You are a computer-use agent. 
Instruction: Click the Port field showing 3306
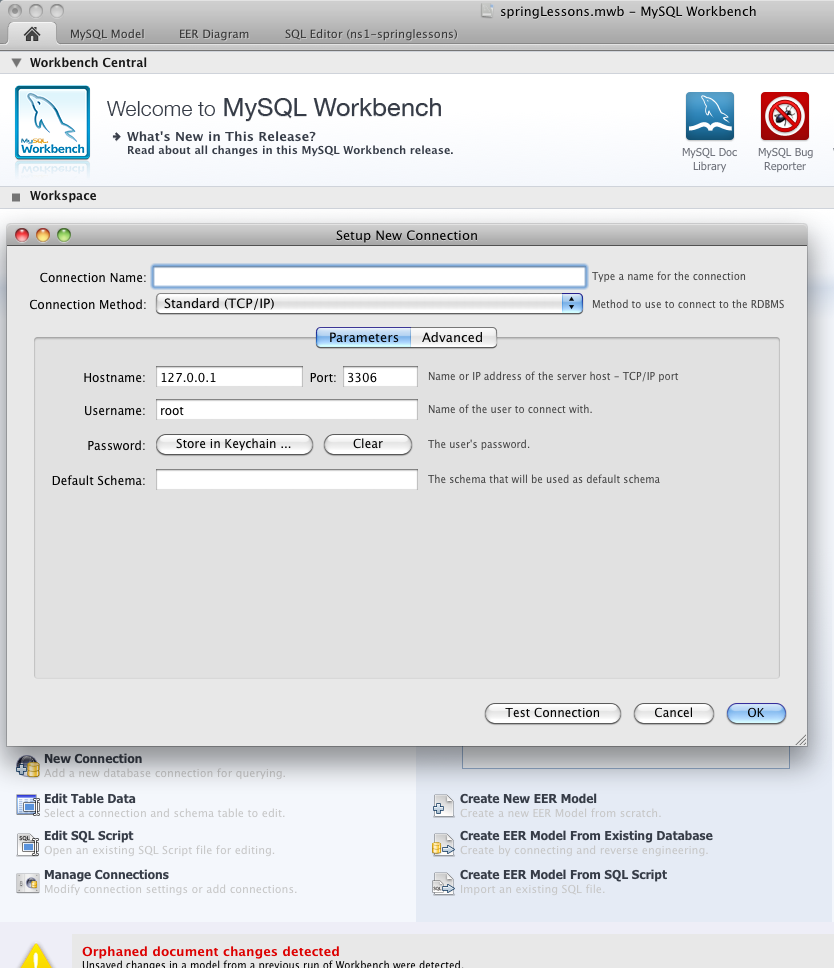[x=380, y=377]
